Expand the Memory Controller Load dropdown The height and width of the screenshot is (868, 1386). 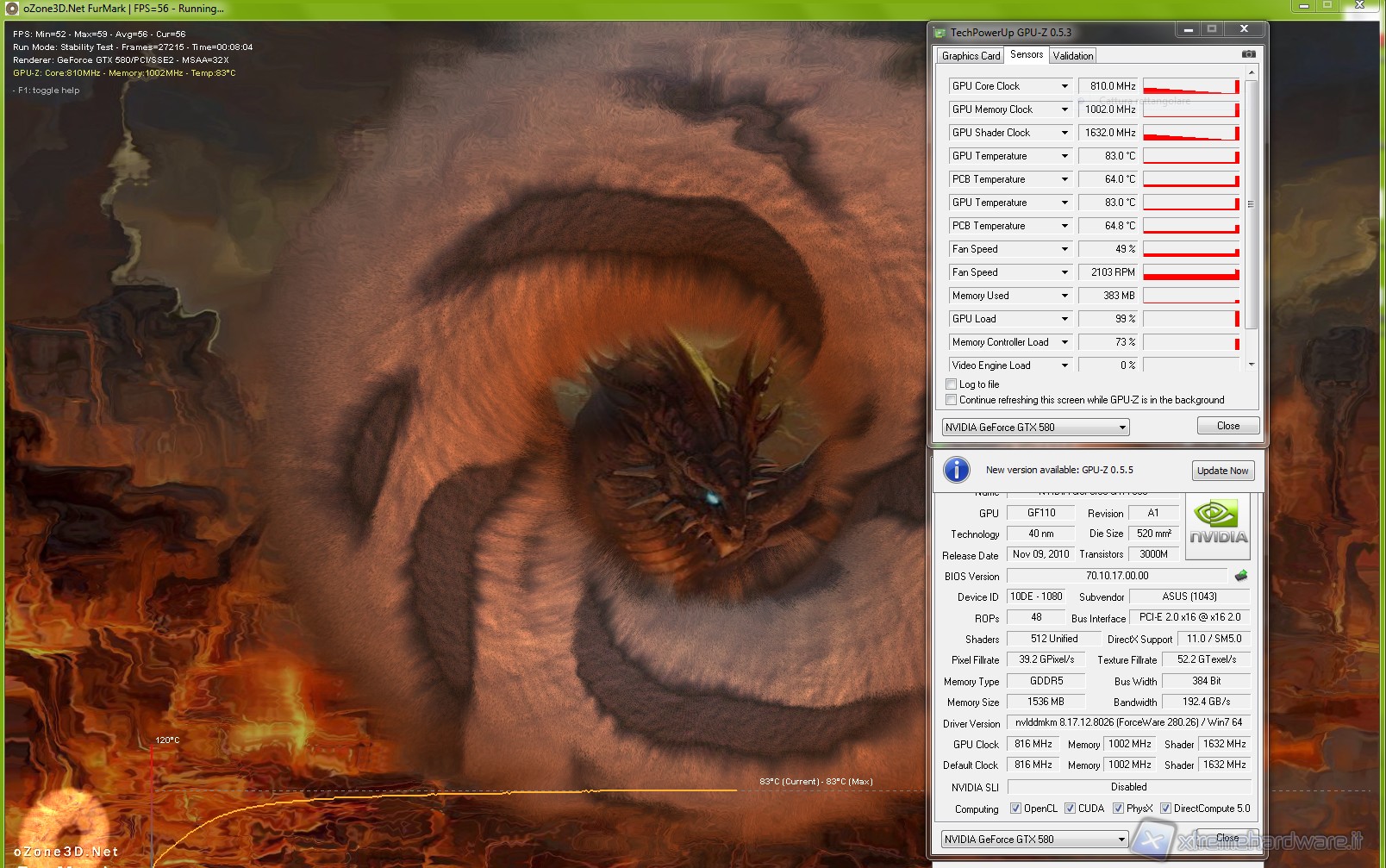[x=1064, y=342]
